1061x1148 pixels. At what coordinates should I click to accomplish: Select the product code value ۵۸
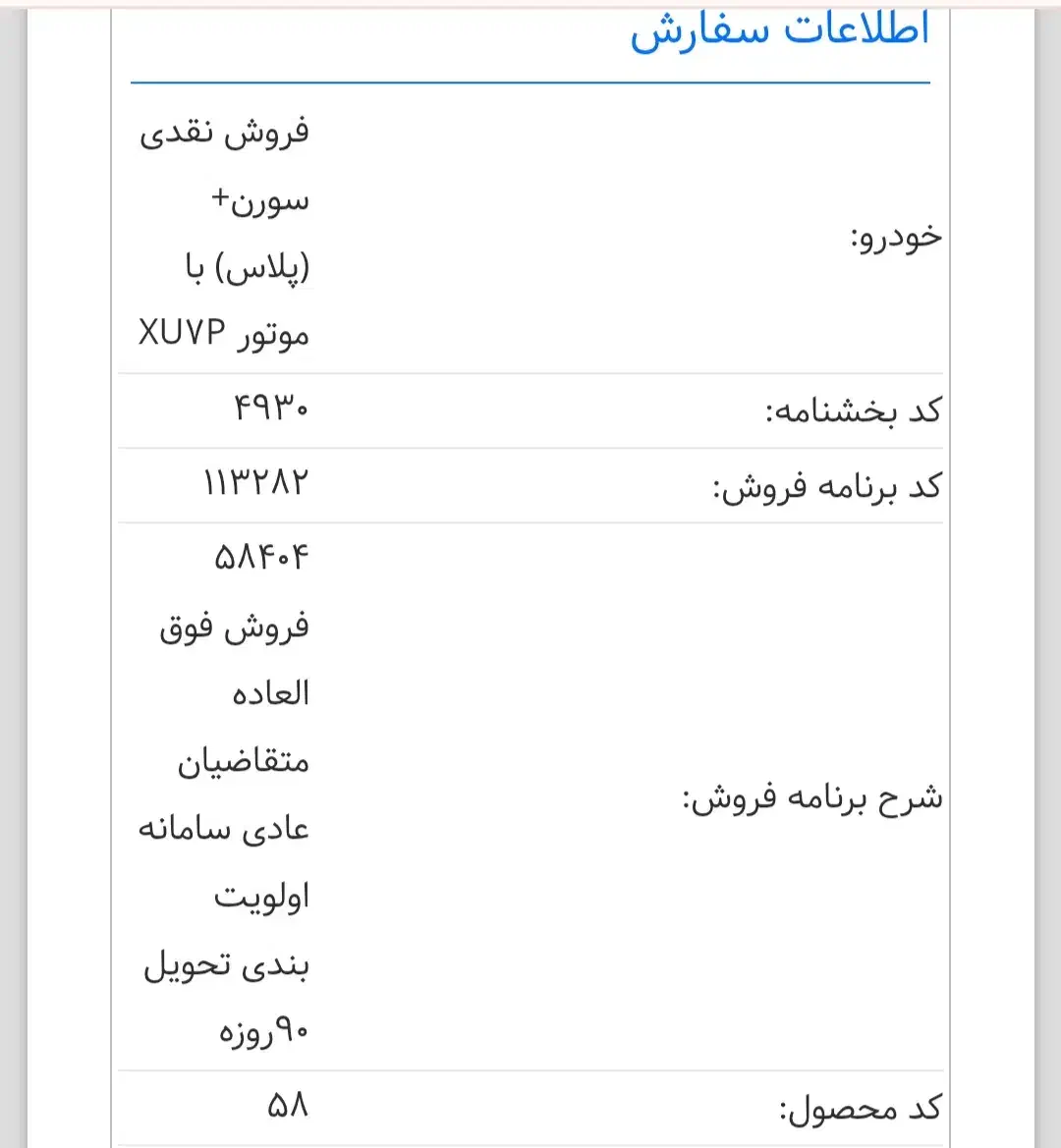287,1107
